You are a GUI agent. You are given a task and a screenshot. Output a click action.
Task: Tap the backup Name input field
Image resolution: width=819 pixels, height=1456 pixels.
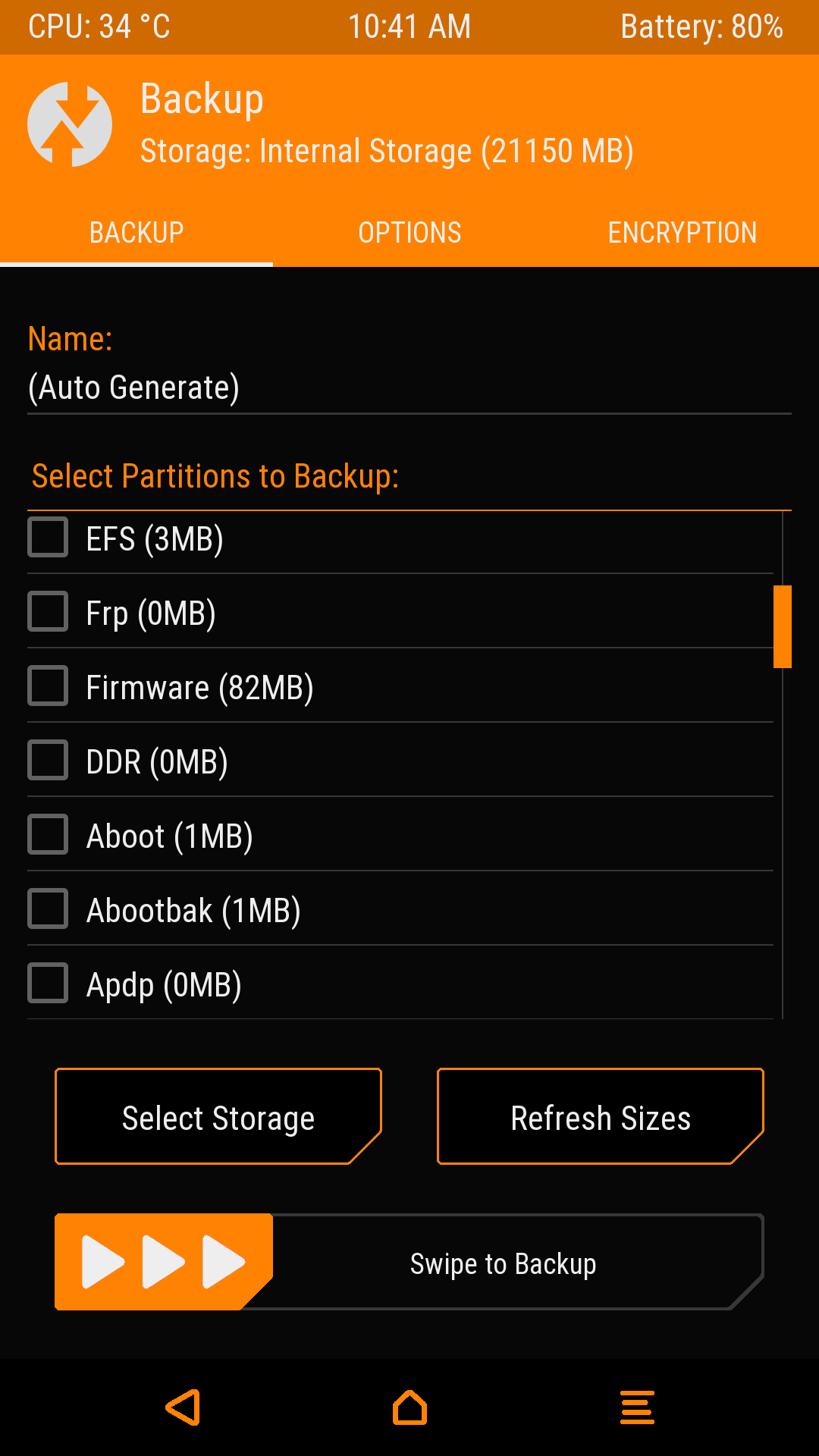pyautogui.click(x=409, y=388)
